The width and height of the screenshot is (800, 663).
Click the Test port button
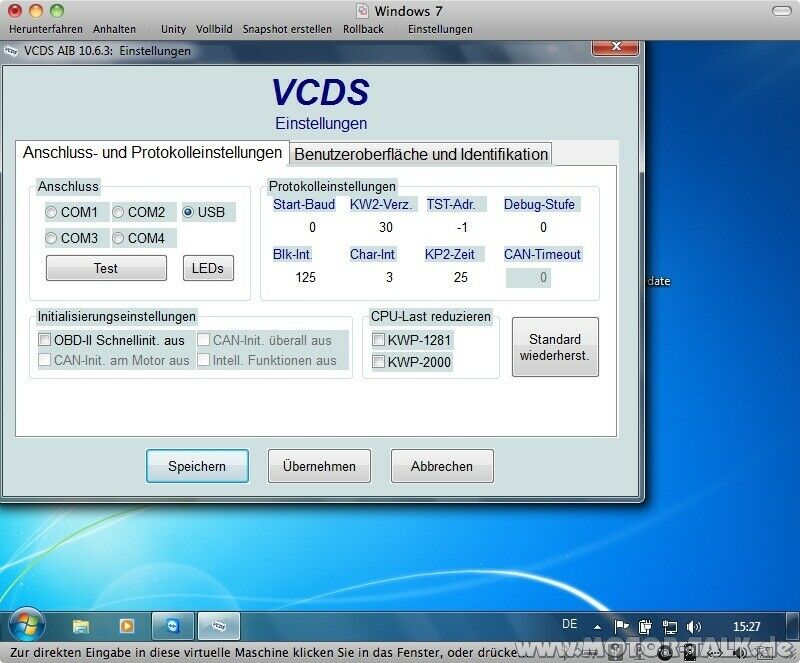tap(106, 268)
